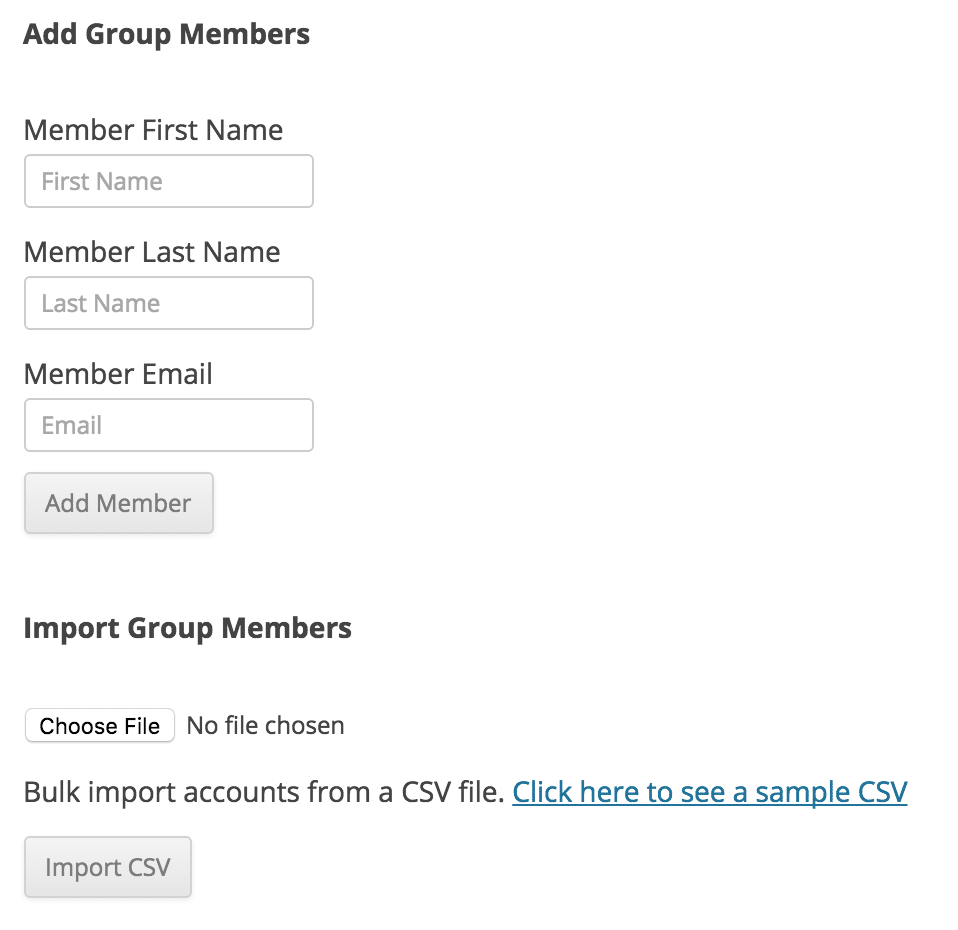This screenshot has height=930, width=958.
Task: Click inside the Last Name input field
Action: pyautogui.click(x=168, y=303)
